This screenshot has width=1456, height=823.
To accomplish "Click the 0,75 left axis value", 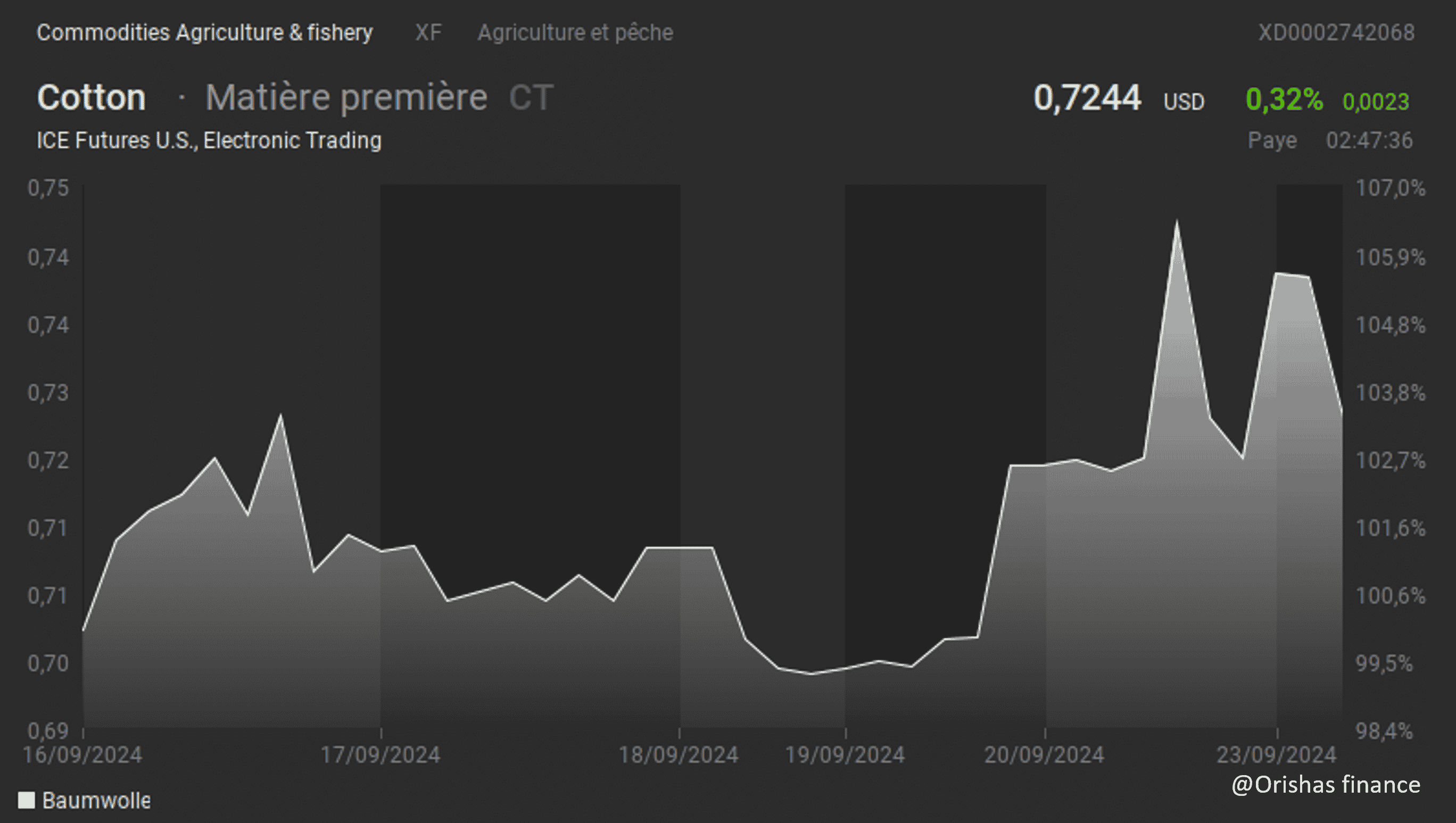I will [x=48, y=188].
